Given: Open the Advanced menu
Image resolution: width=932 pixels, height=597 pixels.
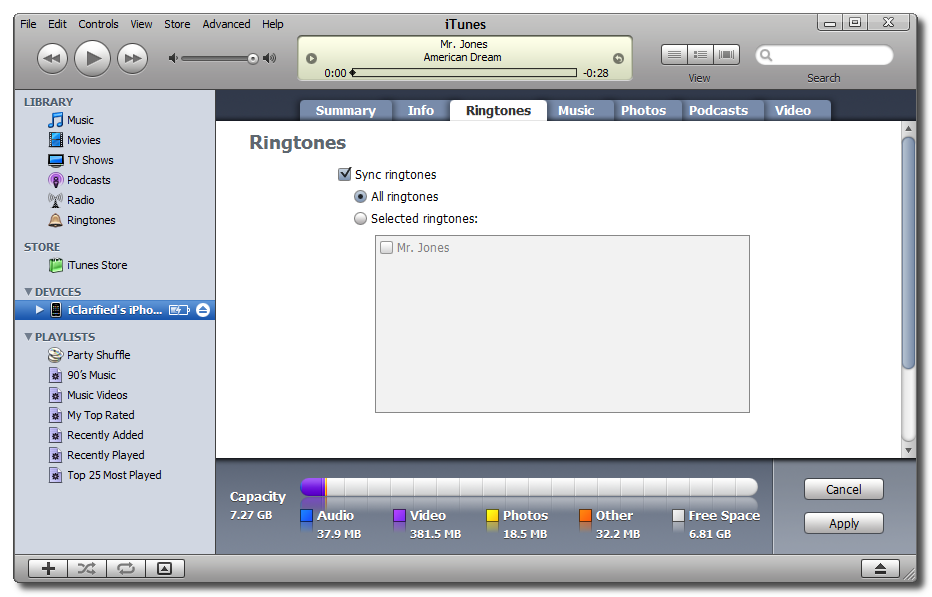Looking at the screenshot, I should 226,24.
